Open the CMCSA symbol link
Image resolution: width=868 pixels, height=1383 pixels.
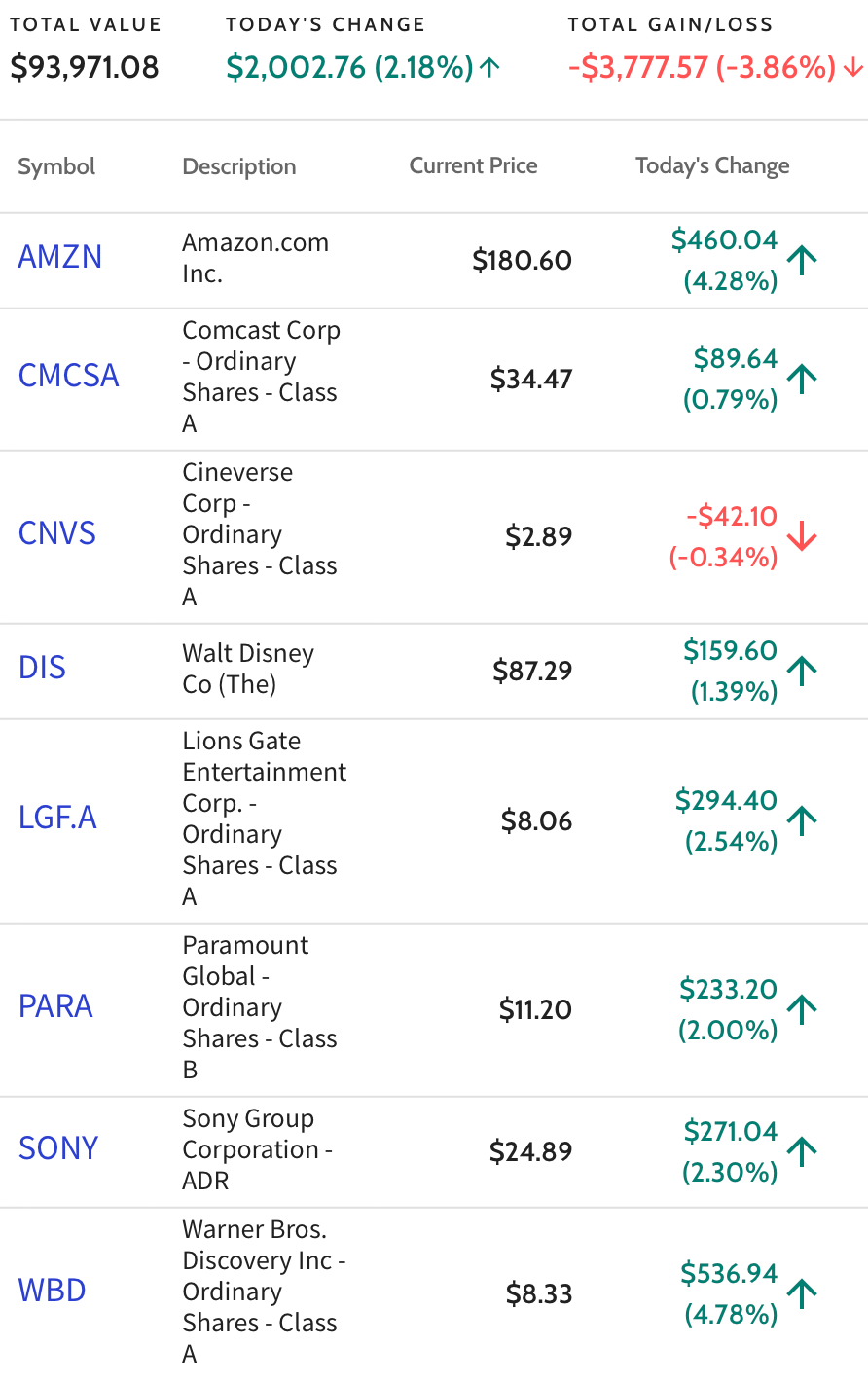(69, 376)
